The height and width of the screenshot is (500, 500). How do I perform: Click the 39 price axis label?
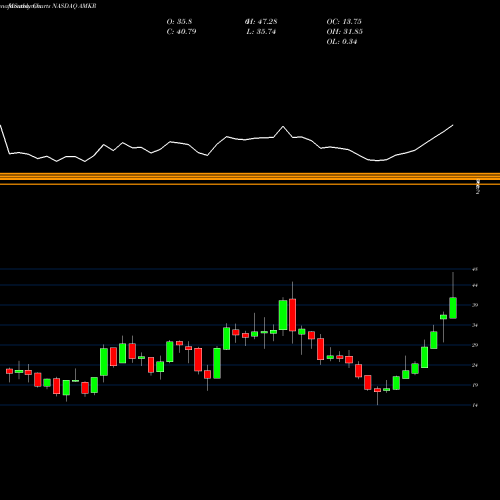tap(475, 305)
